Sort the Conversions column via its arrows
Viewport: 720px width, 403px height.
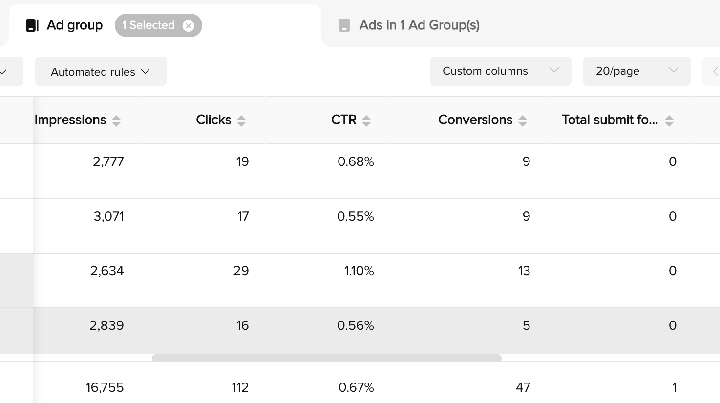coord(523,121)
